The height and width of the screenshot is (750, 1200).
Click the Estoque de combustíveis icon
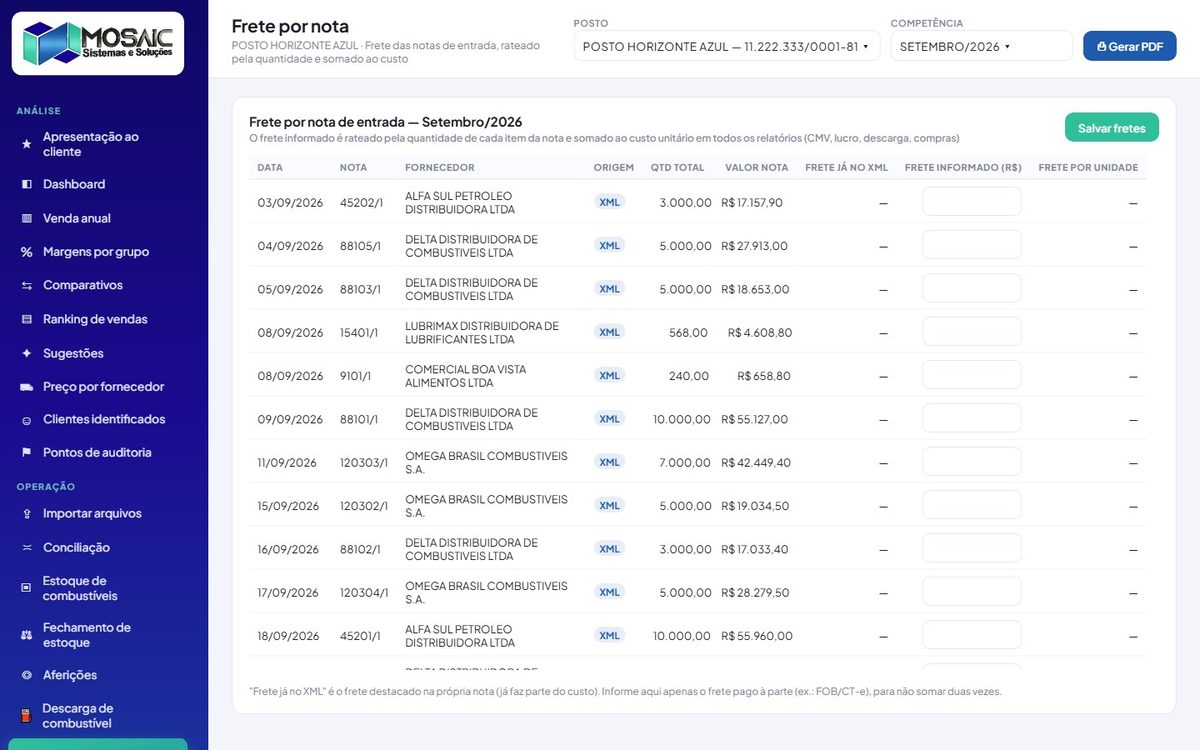pyautogui.click(x=27, y=588)
